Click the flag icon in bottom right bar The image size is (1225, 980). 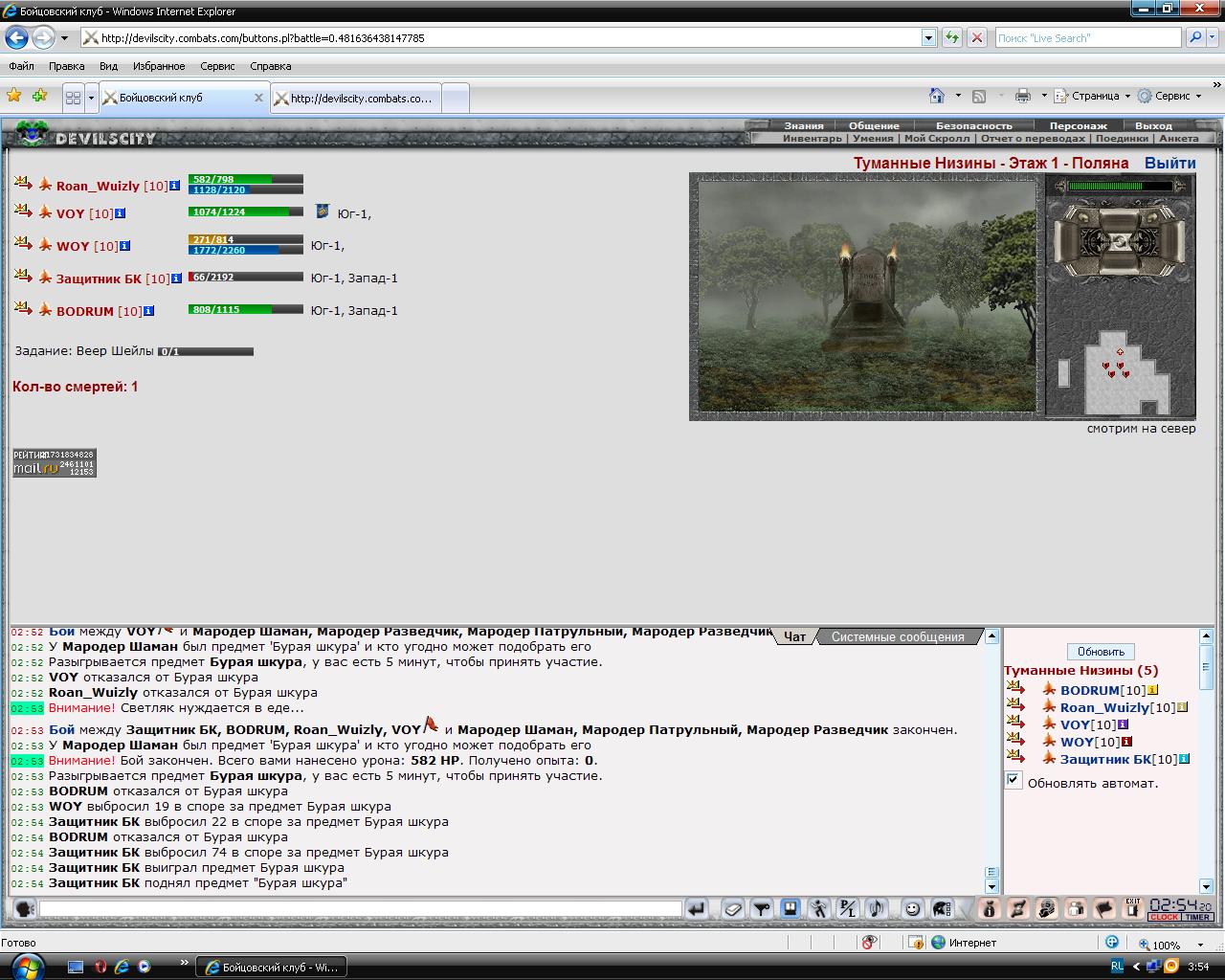(1104, 908)
